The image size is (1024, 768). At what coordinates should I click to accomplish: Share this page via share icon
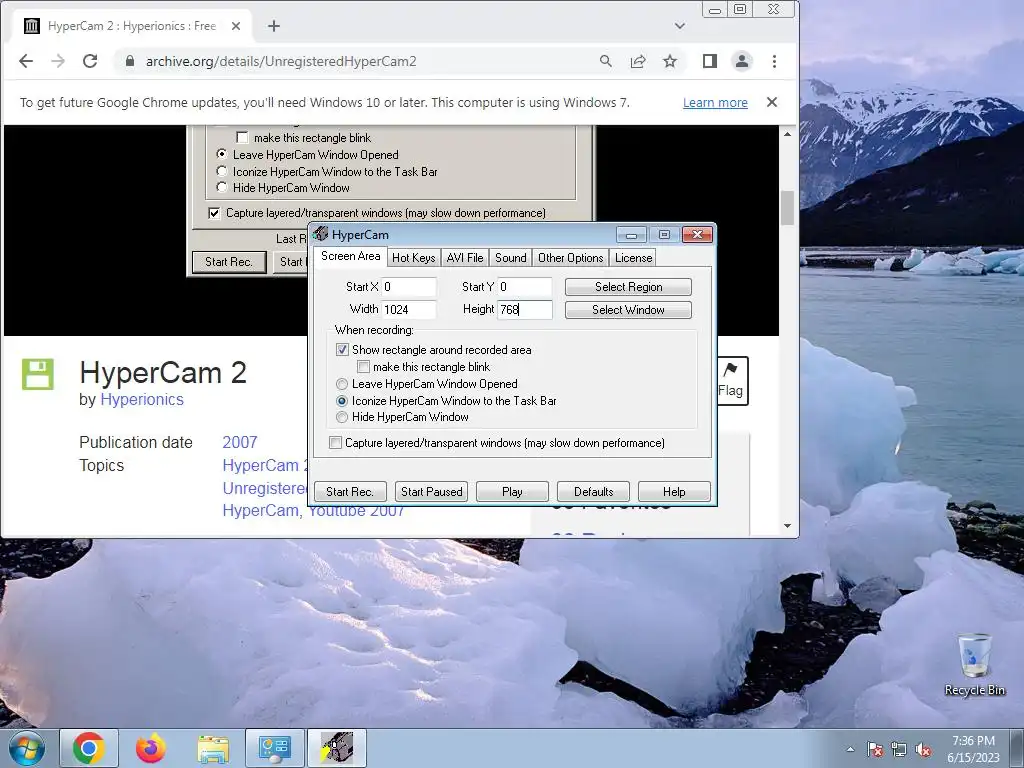tap(638, 61)
